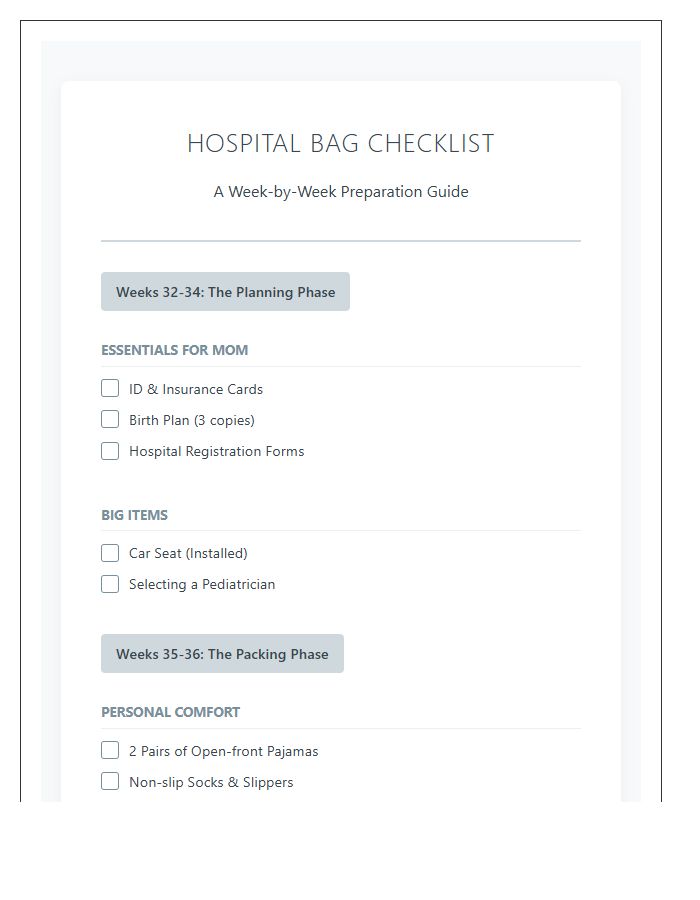Click the ID & Insurance Cards label text
This screenshot has height=900, width=700.
[x=195, y=389]
